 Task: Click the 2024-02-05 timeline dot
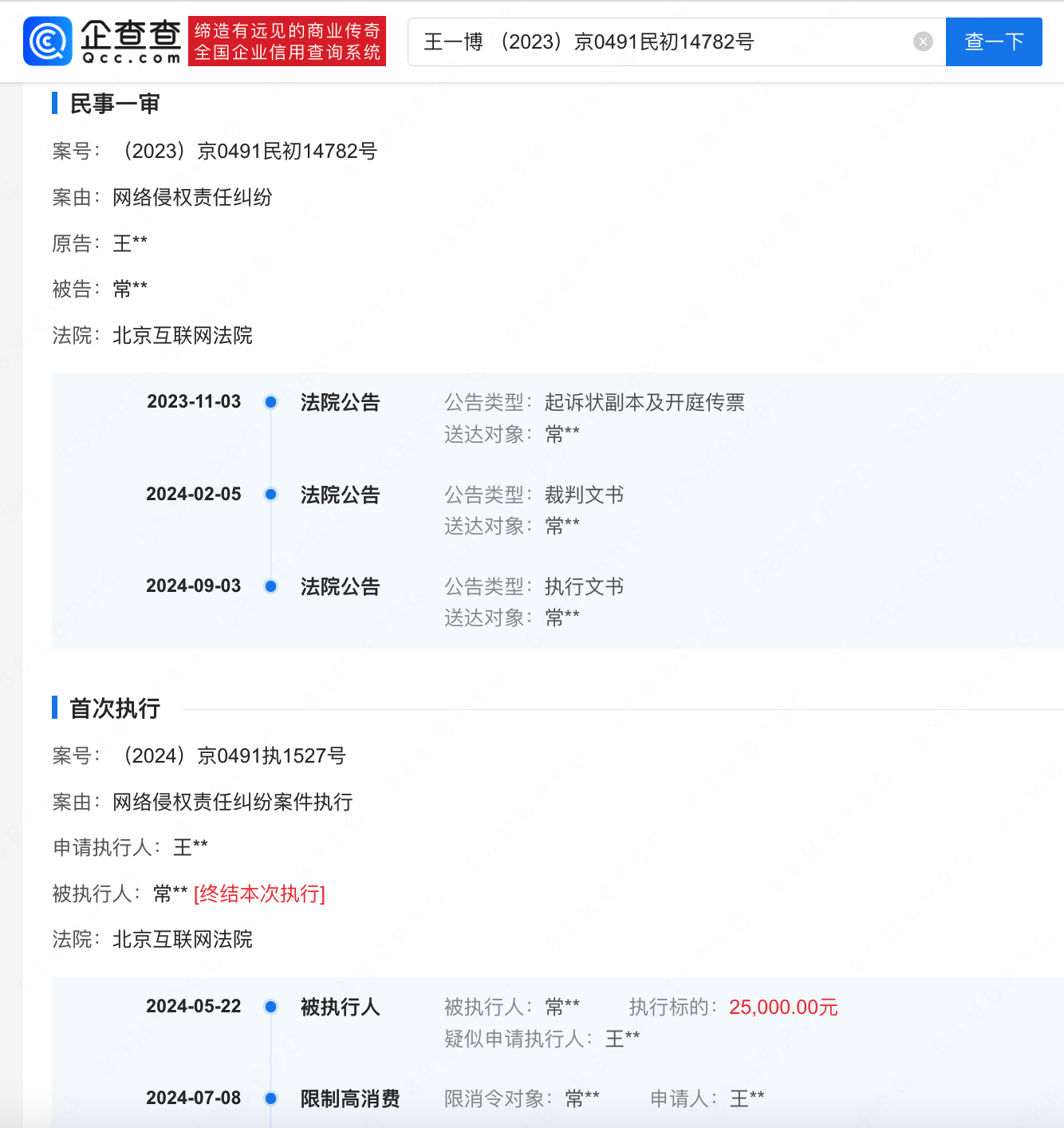[271, 495]
